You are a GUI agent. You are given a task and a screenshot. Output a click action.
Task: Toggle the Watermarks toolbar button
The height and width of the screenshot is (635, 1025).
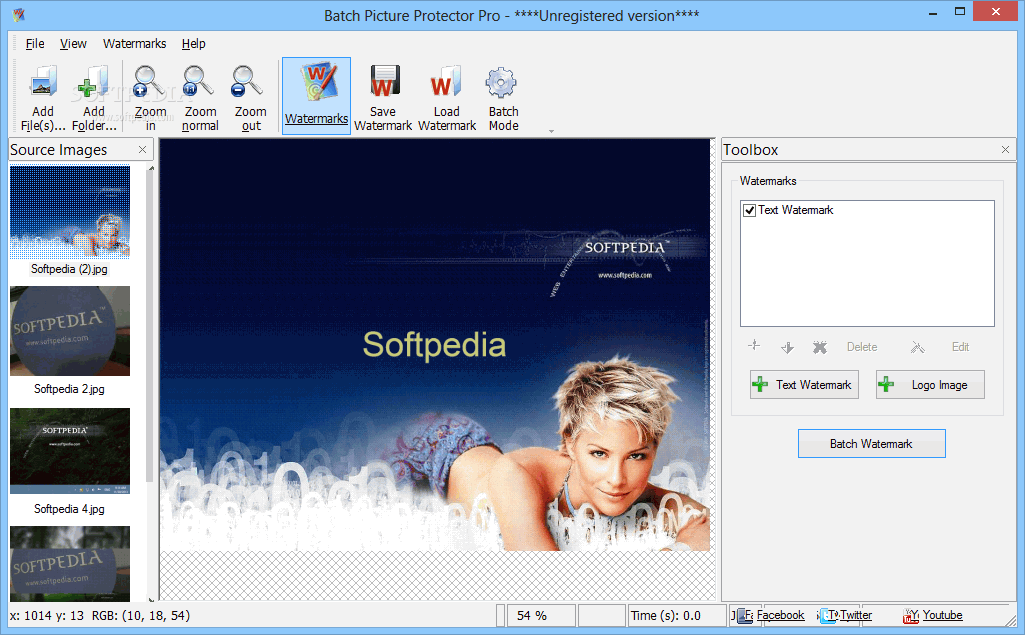pyautogui.click(x=316, y=95)
